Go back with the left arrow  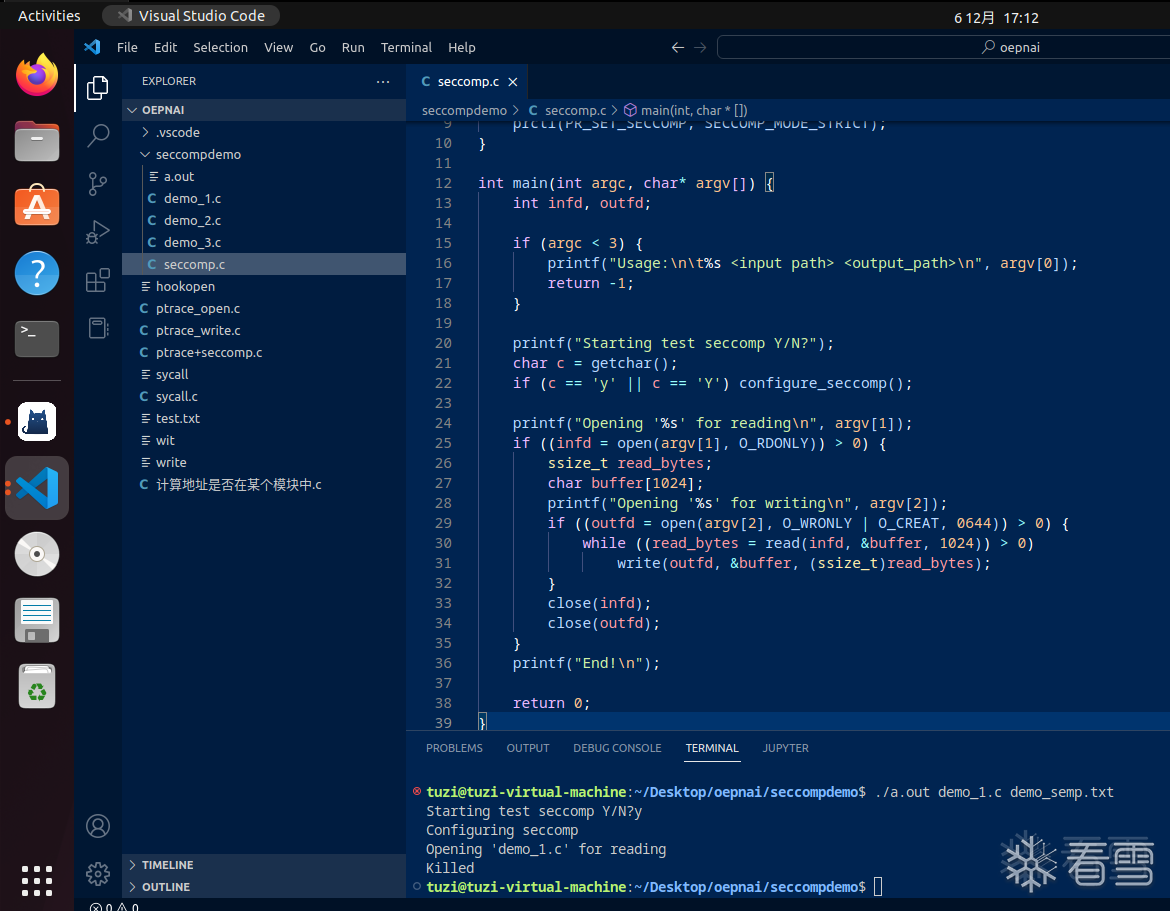click(677, 47)
